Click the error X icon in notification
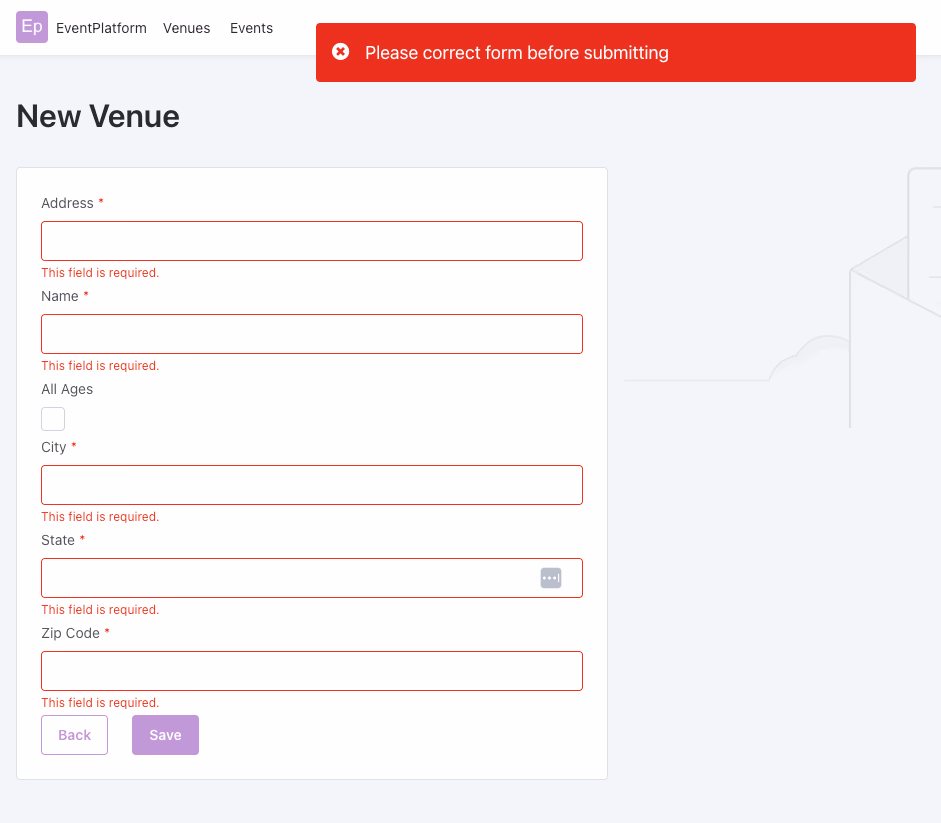 (341, 52)
